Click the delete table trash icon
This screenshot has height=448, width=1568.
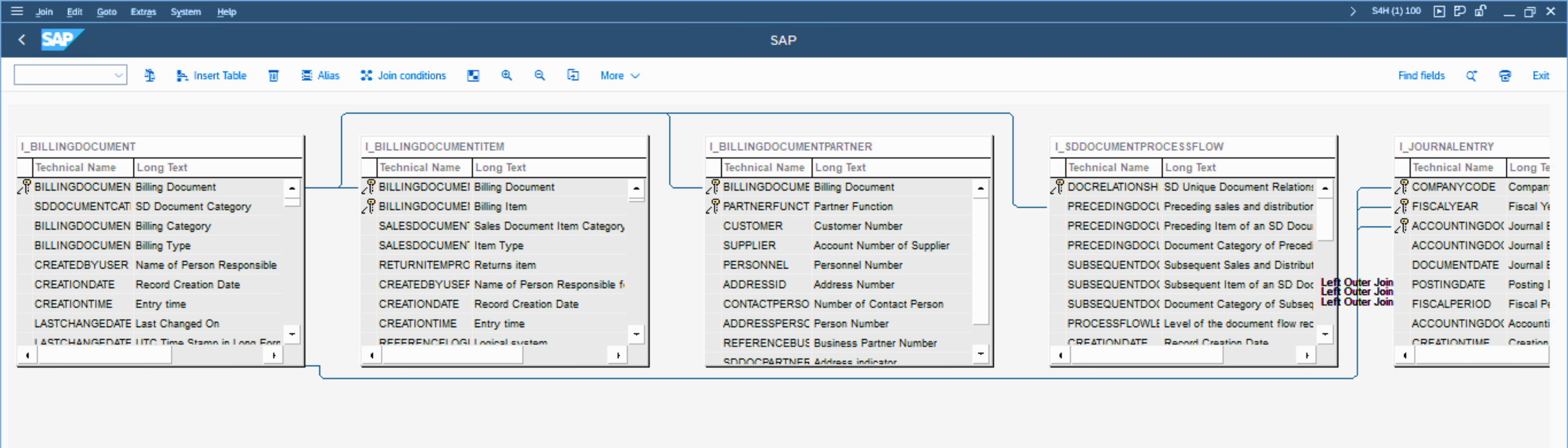click(274, 75)
